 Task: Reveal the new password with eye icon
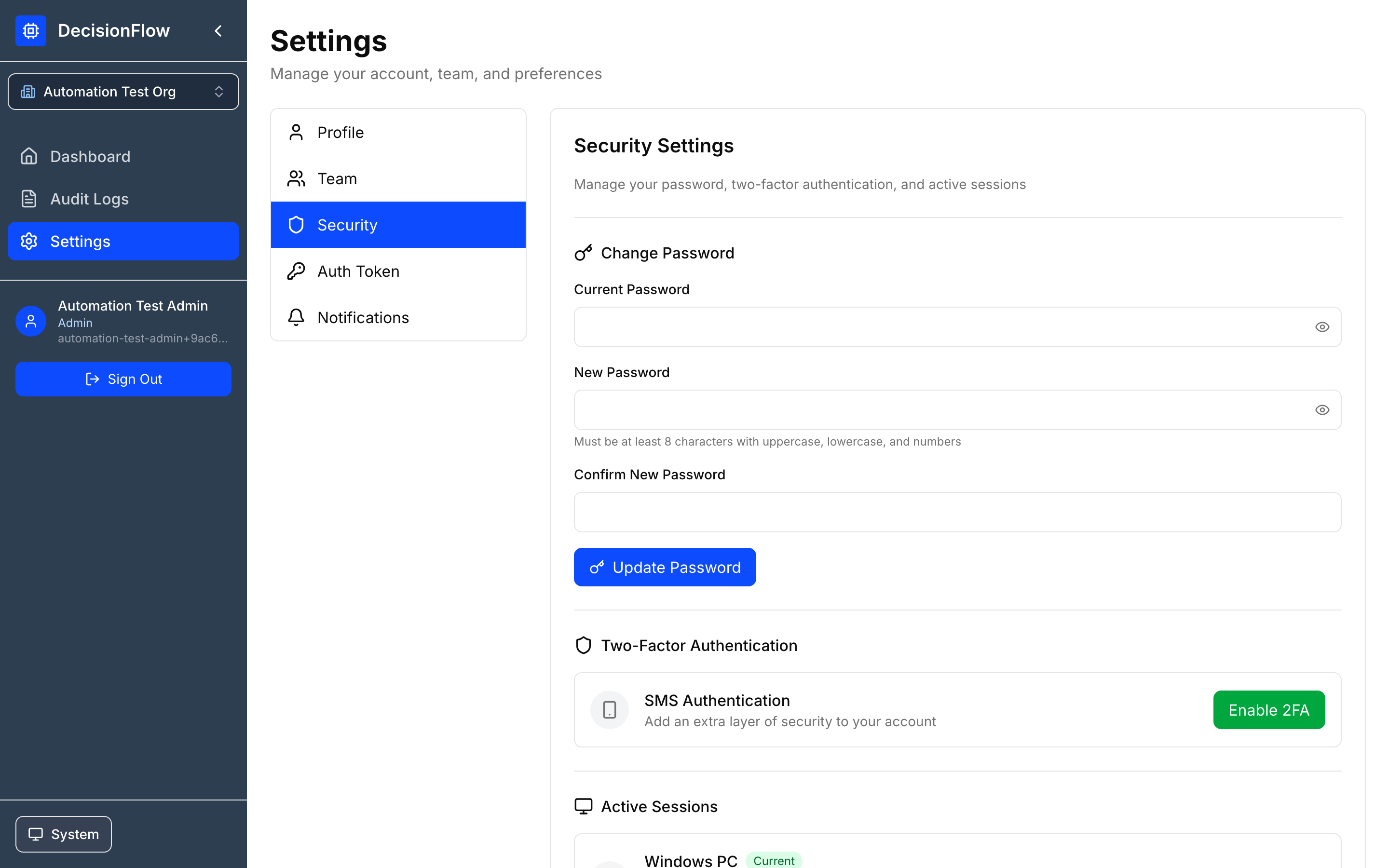click(x=1322, y=410)
